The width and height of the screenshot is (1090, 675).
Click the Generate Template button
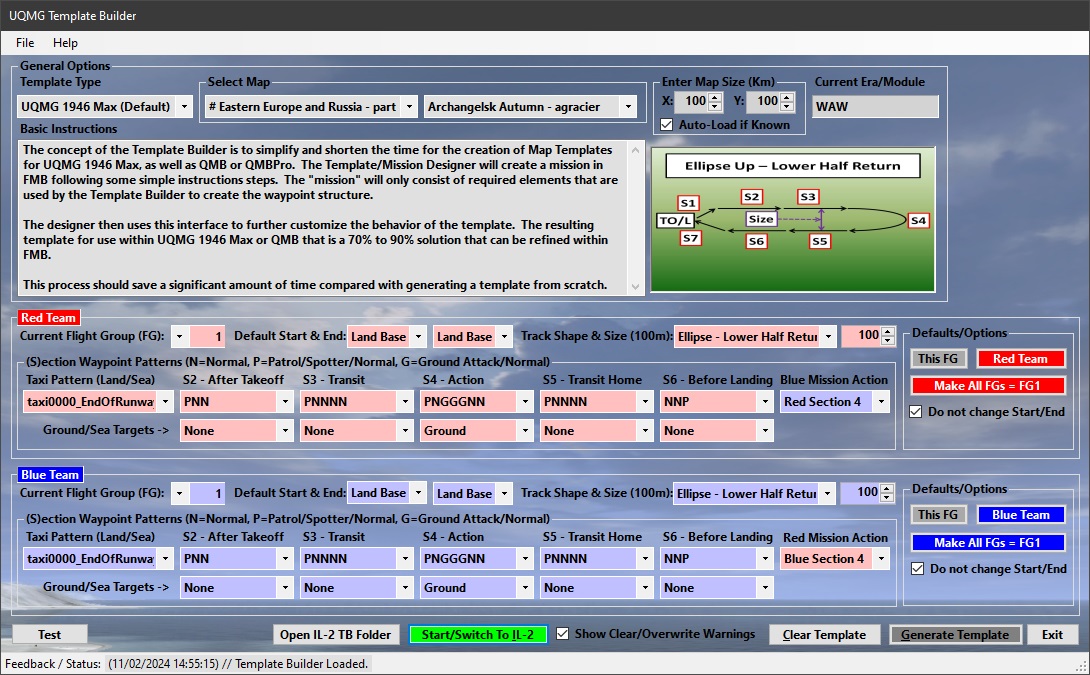[954, 635]
